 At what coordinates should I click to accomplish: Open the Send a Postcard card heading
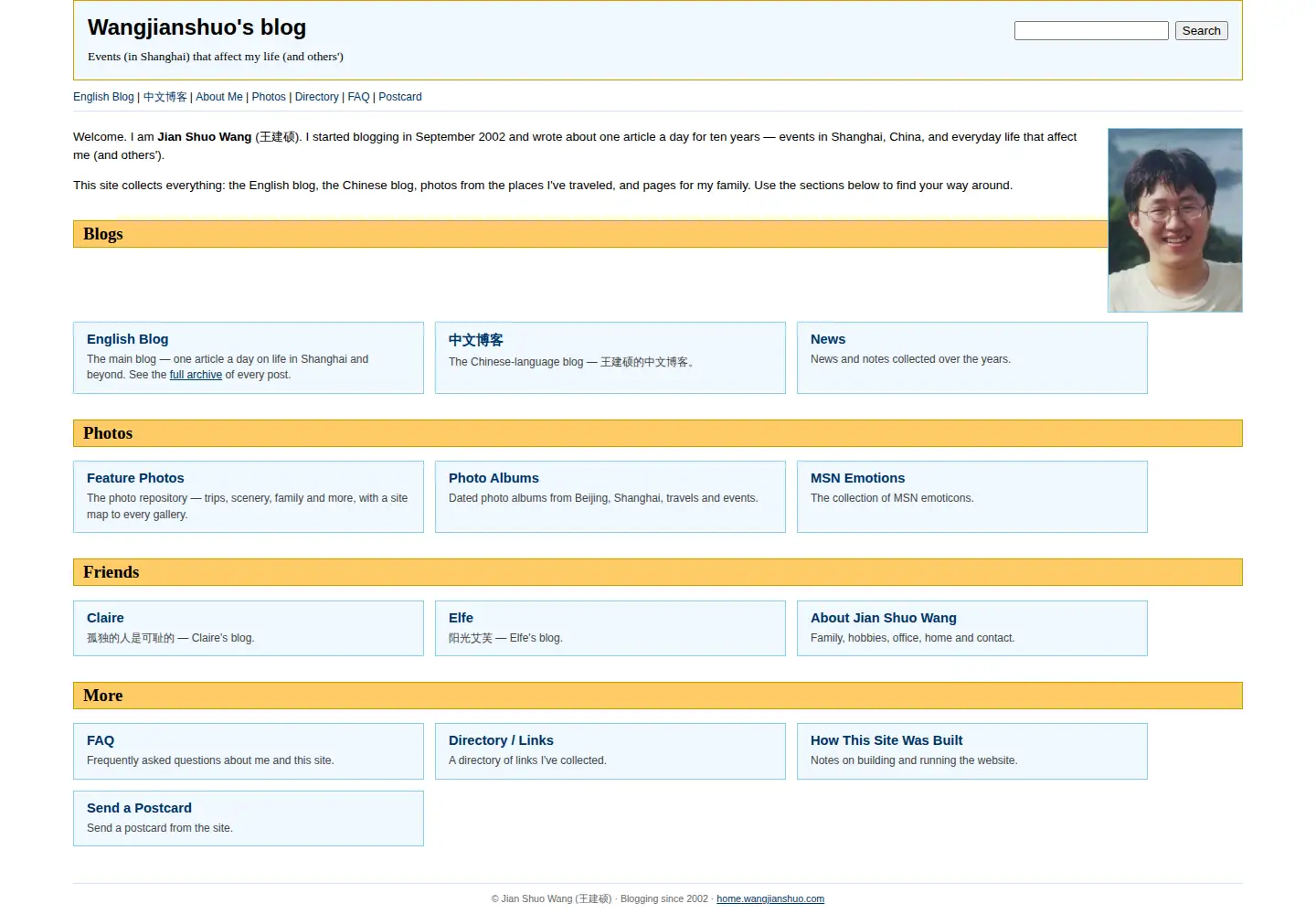pos(139,808)
